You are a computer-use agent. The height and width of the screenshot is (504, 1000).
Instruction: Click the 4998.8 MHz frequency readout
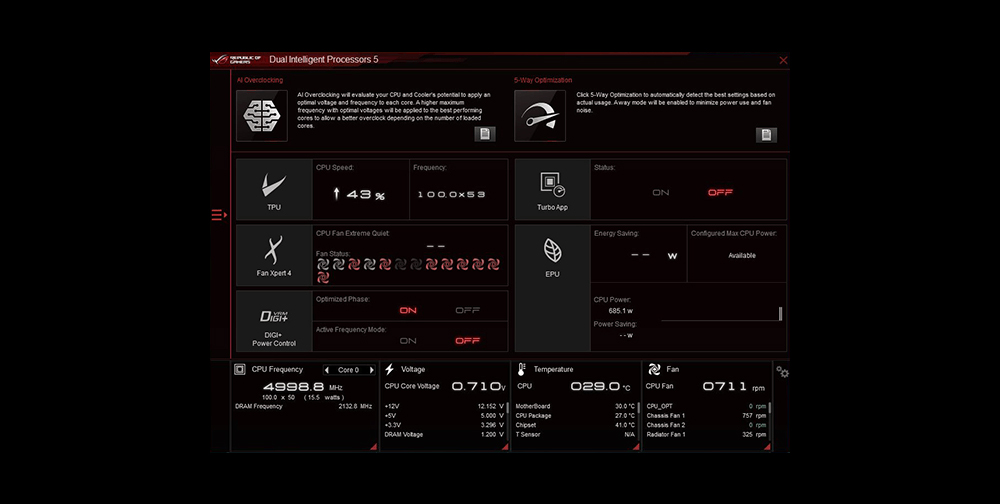pos(302,387)
